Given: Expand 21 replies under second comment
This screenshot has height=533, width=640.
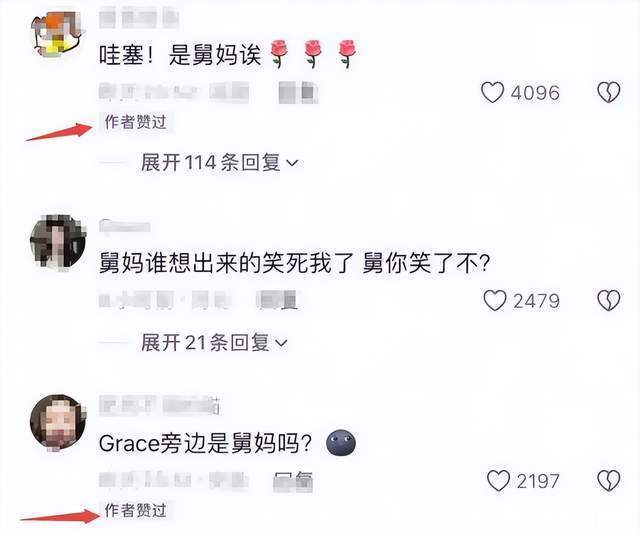Looking at the screenshot, I should tap(214, 342).
